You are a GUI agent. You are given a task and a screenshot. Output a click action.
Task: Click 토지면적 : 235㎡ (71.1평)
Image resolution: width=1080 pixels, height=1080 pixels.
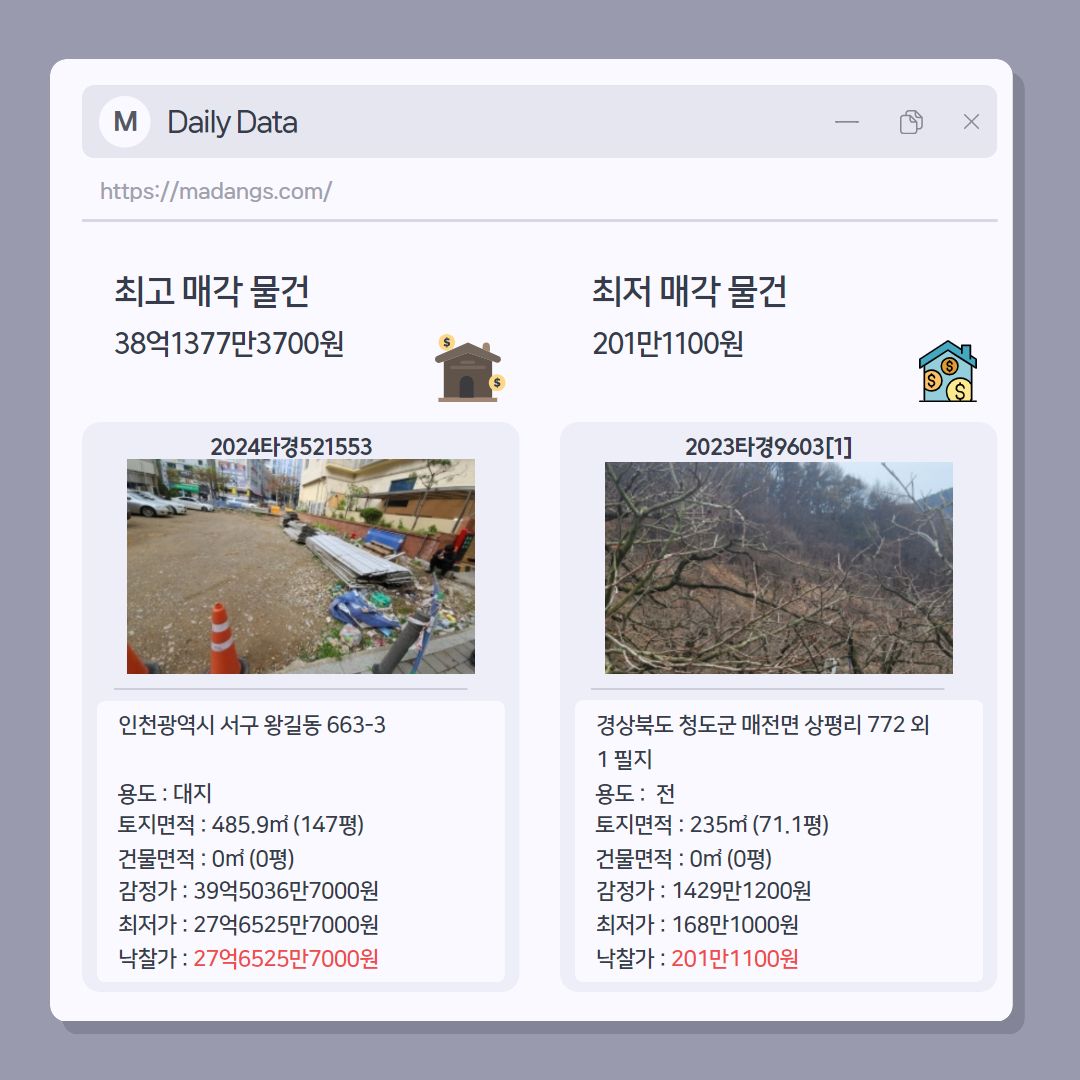point(712,824)
